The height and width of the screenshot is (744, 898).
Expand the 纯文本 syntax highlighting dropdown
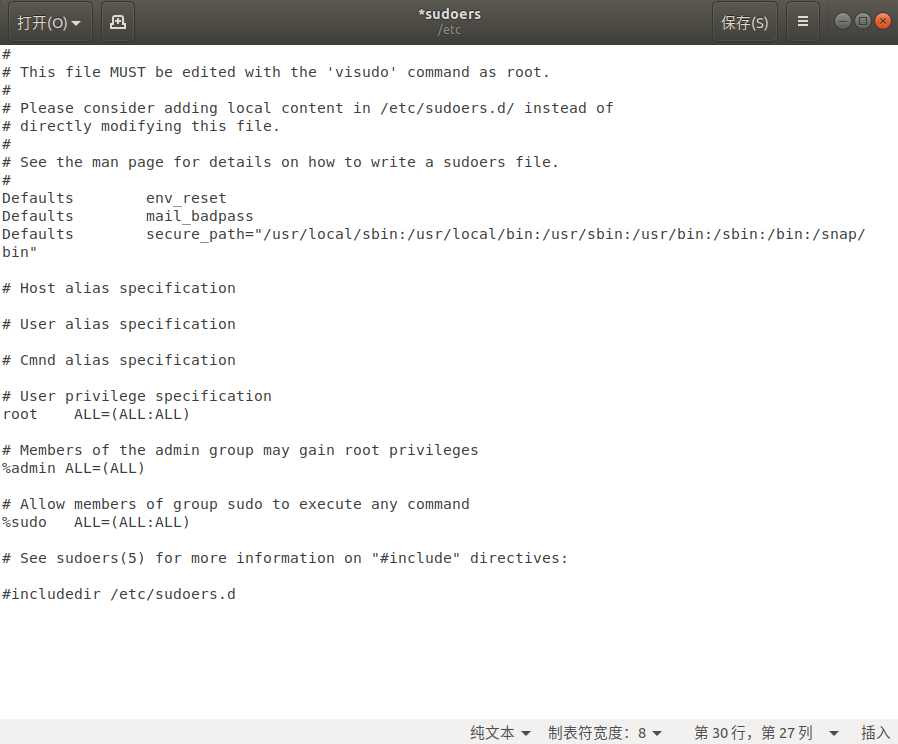500,733
